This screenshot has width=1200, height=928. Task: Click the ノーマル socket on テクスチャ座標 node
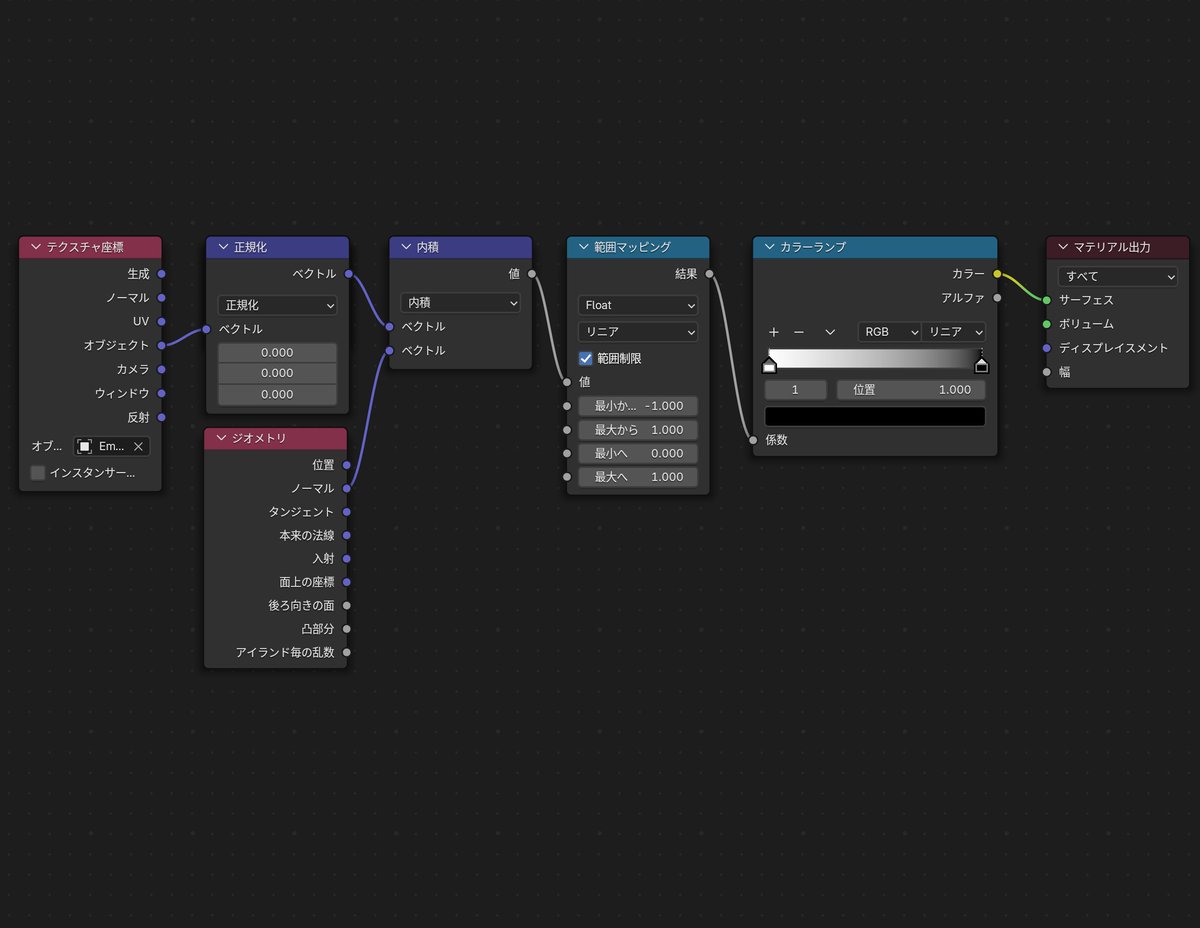[162, 297]
